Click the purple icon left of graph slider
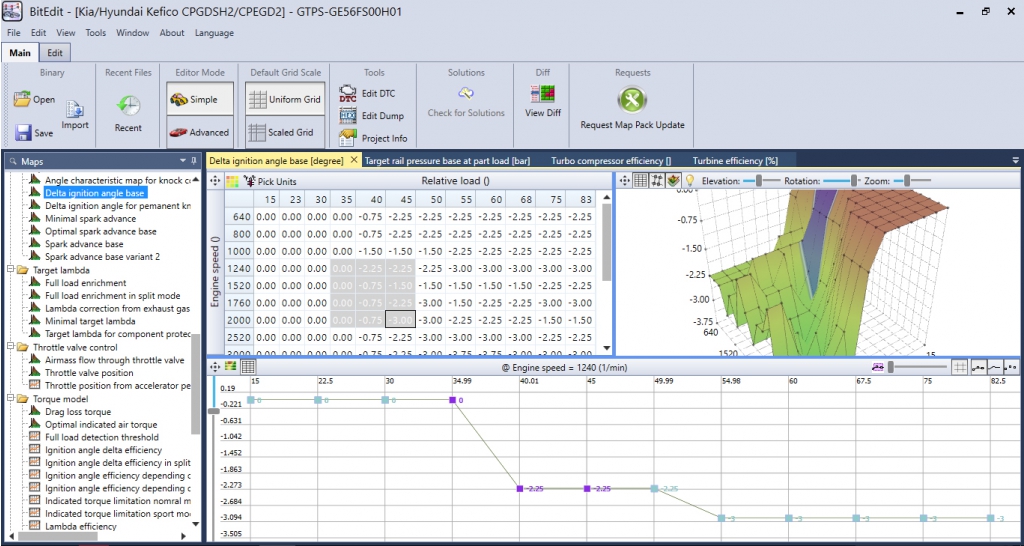1024x546 pixels. [878, 368]
